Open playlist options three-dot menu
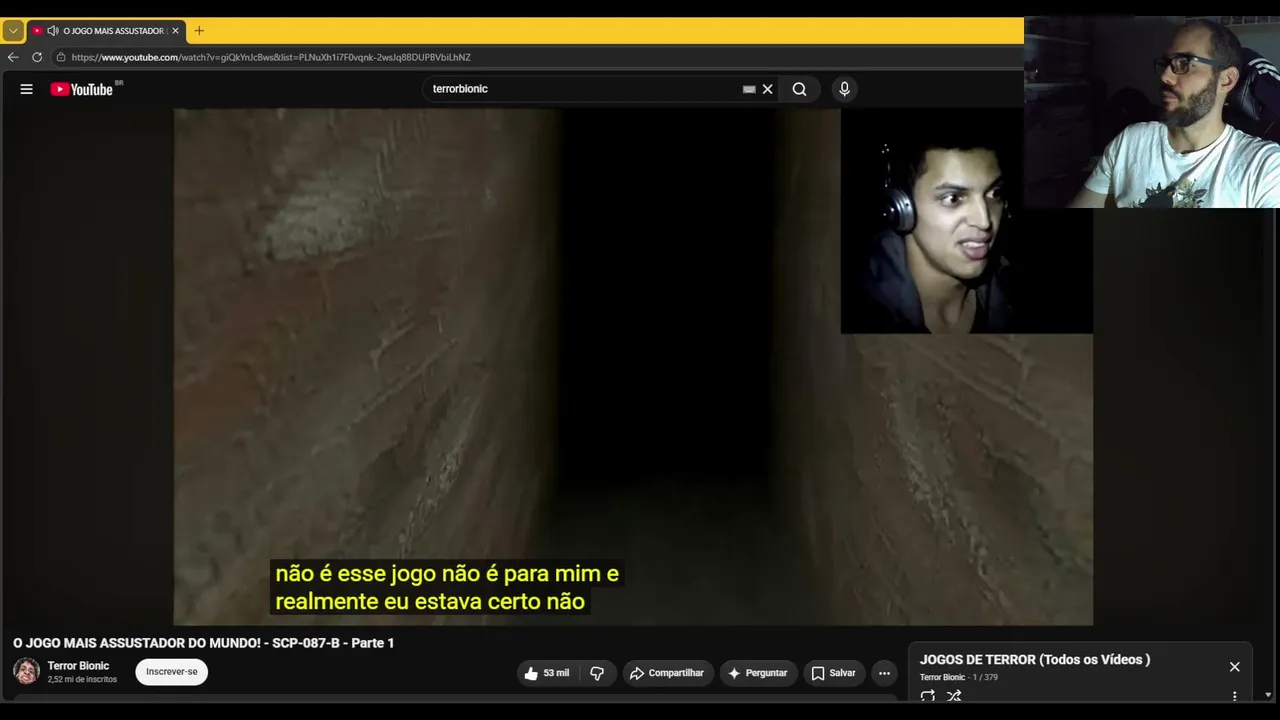This screenshot has height=720, width=1280. point(1235,696)
